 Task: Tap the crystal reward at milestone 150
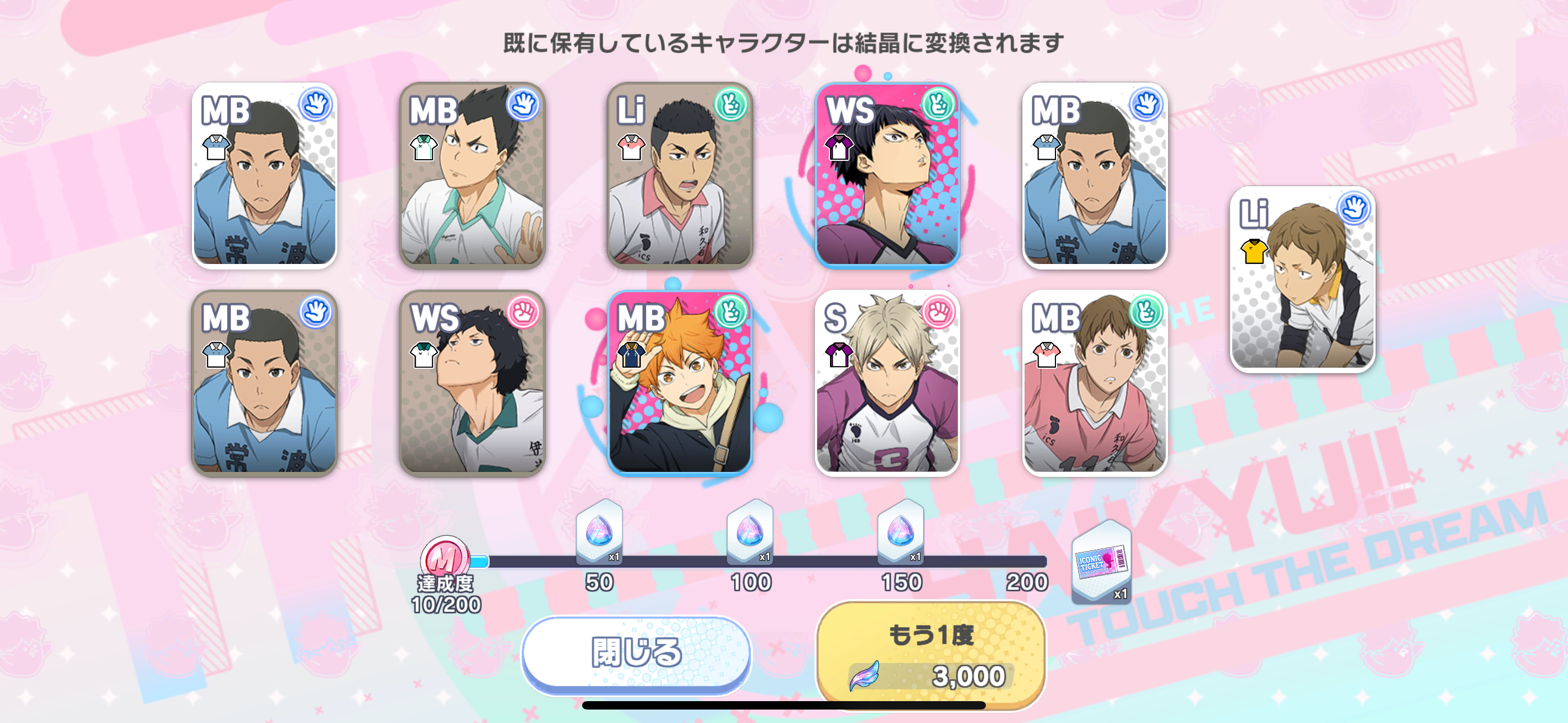click(x=901, y=532)
